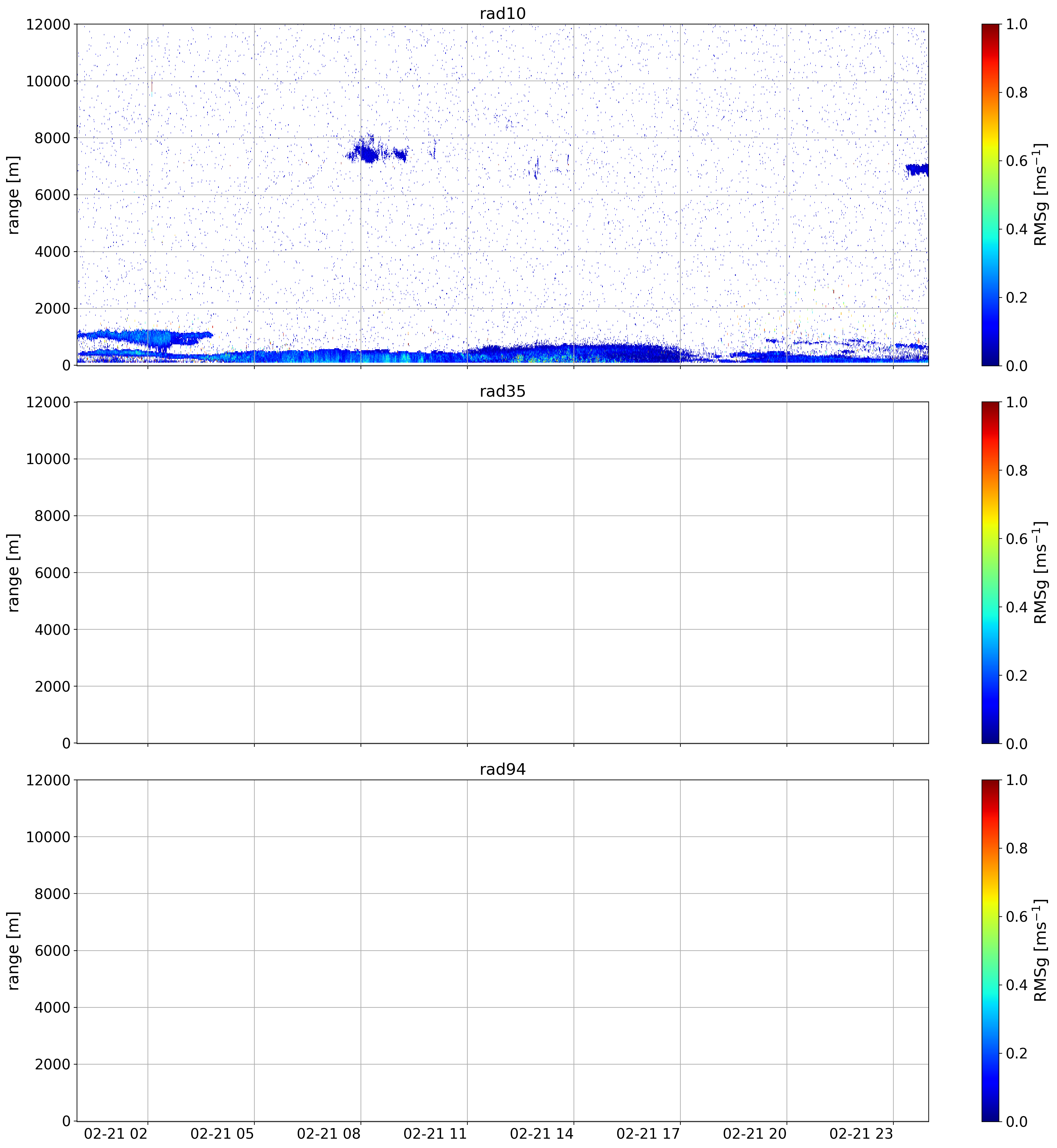Click the 2000 tick on rad10 y-axis
This screenshot has height=1148, width=1057.
click(52, 308)
